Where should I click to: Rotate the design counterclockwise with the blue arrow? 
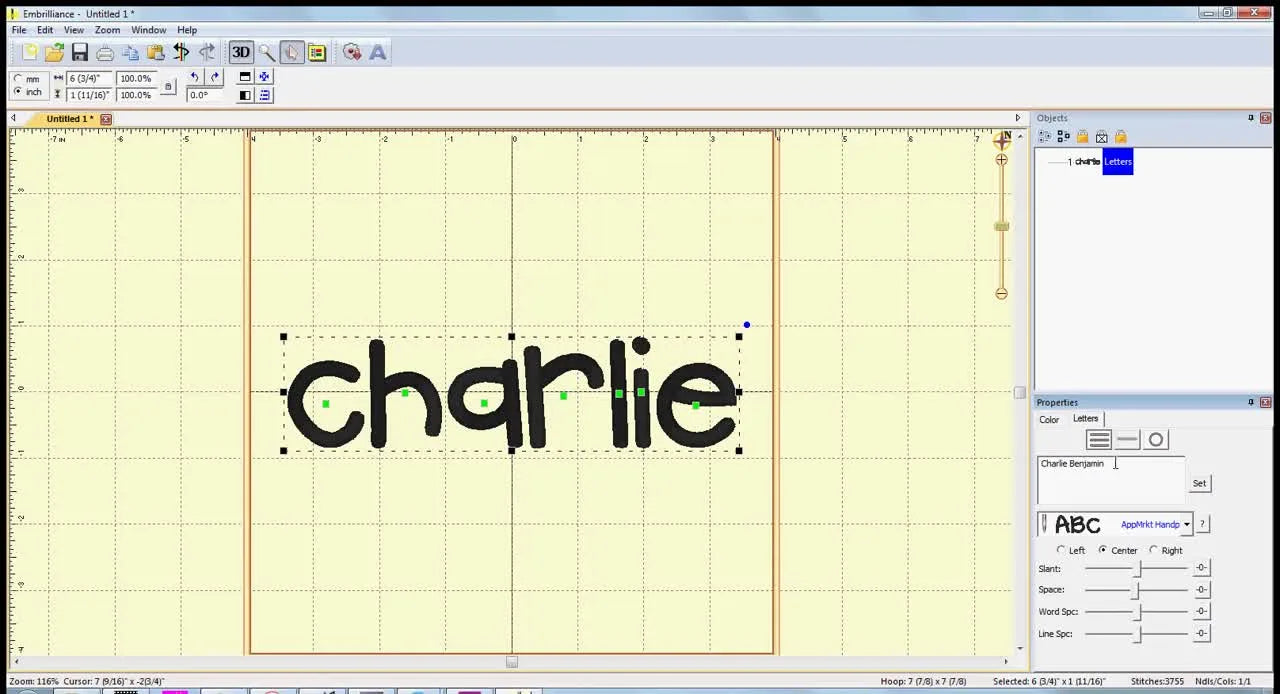click(195, 78)
